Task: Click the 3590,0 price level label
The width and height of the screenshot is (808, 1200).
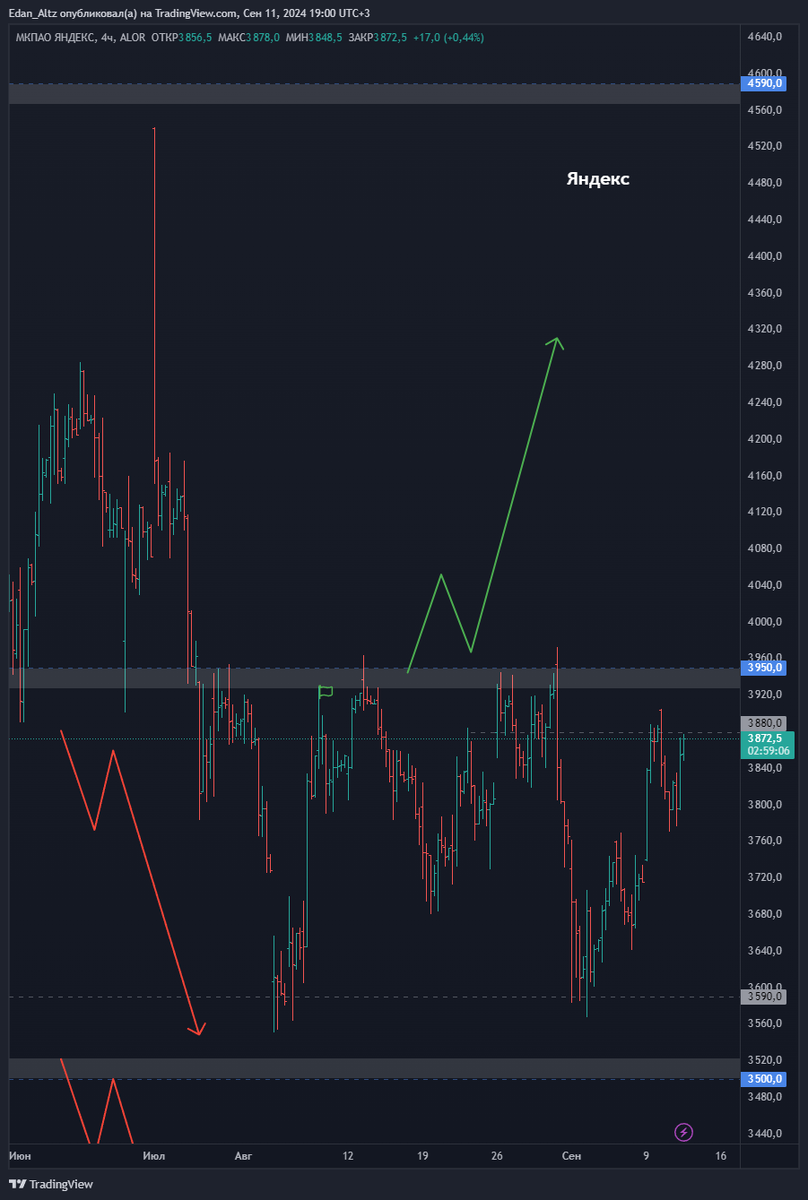Action: [765, 996]
